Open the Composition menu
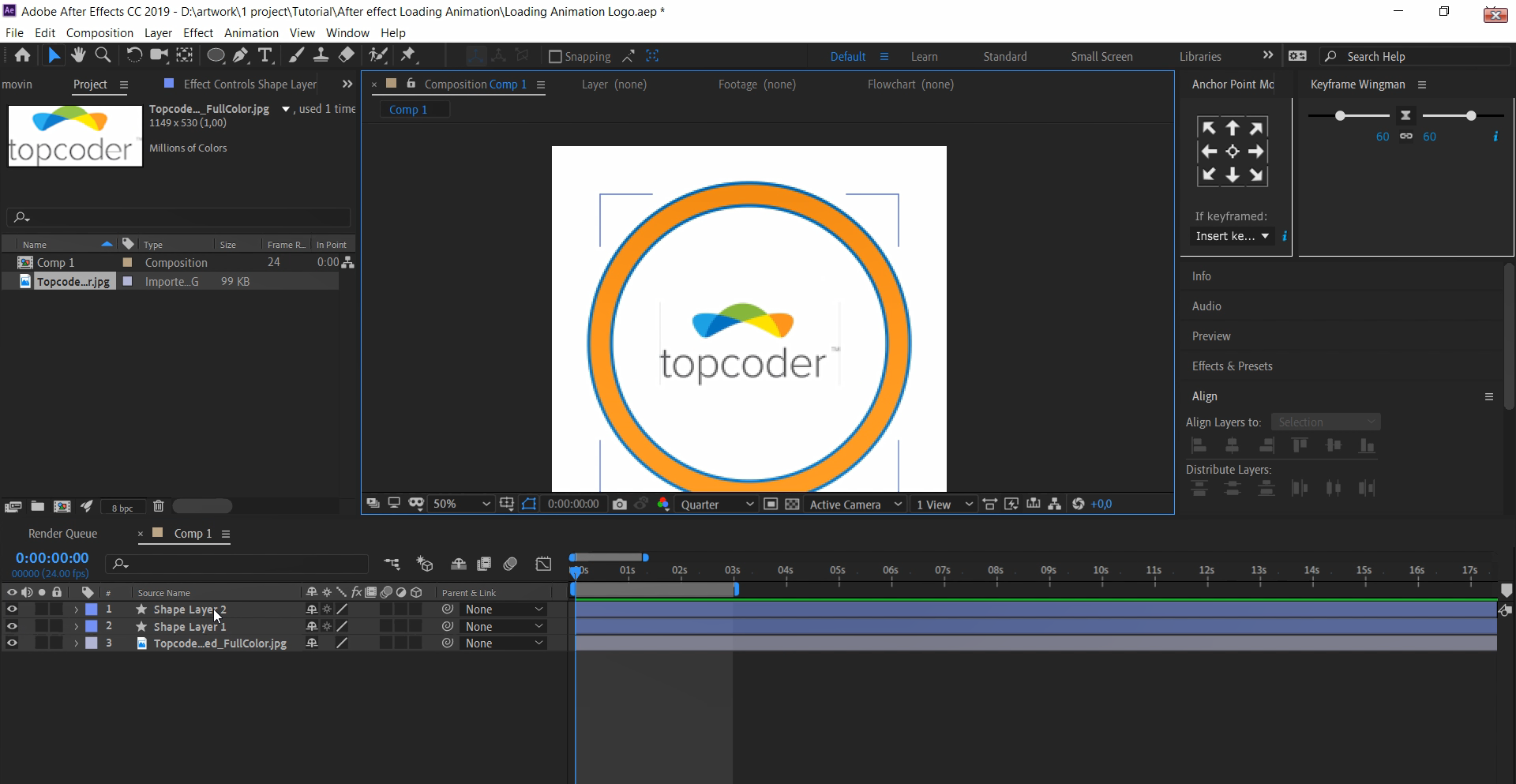 click(99, 33)
